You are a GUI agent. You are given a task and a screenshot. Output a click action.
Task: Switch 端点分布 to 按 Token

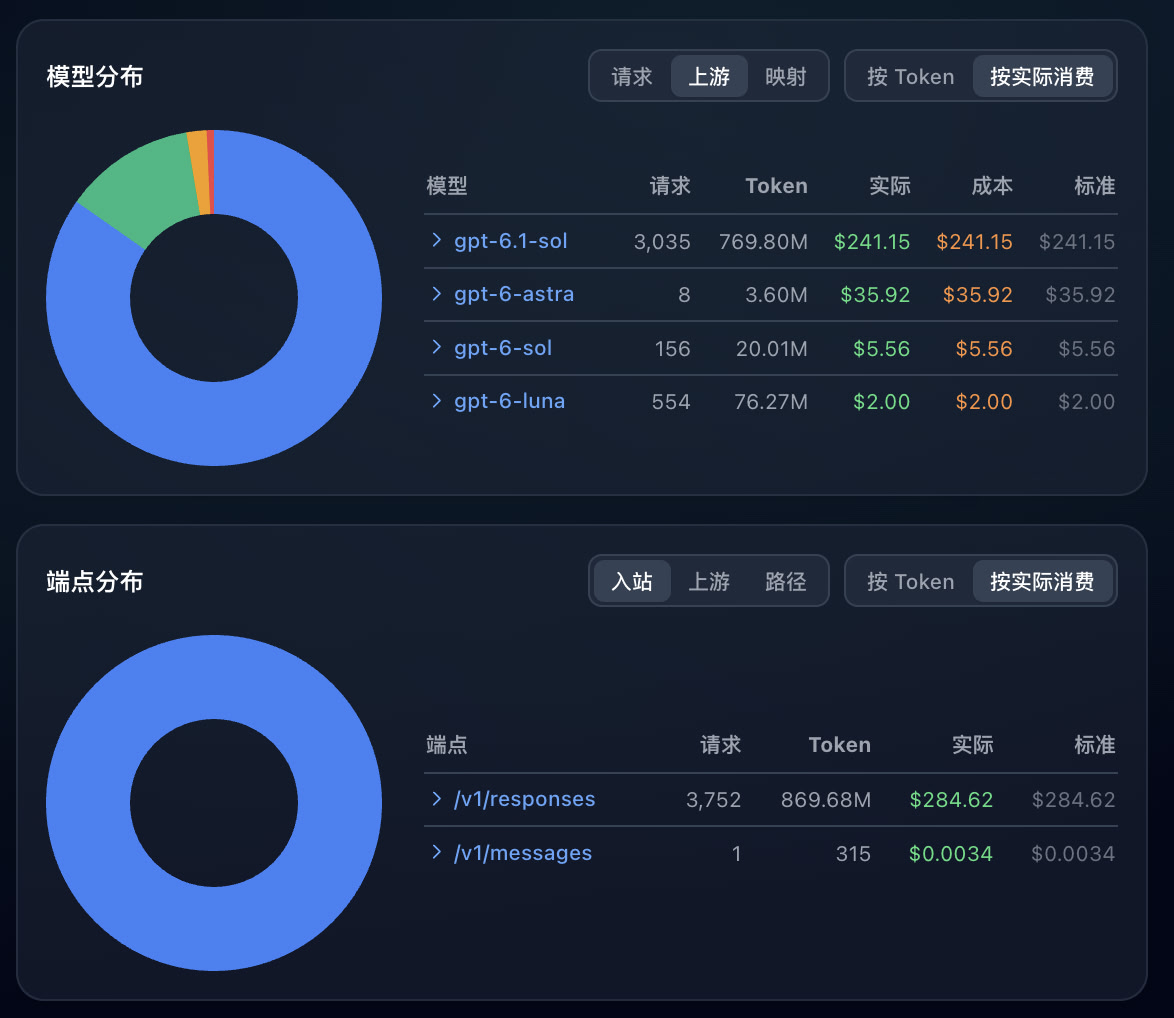tap(910, 582)
